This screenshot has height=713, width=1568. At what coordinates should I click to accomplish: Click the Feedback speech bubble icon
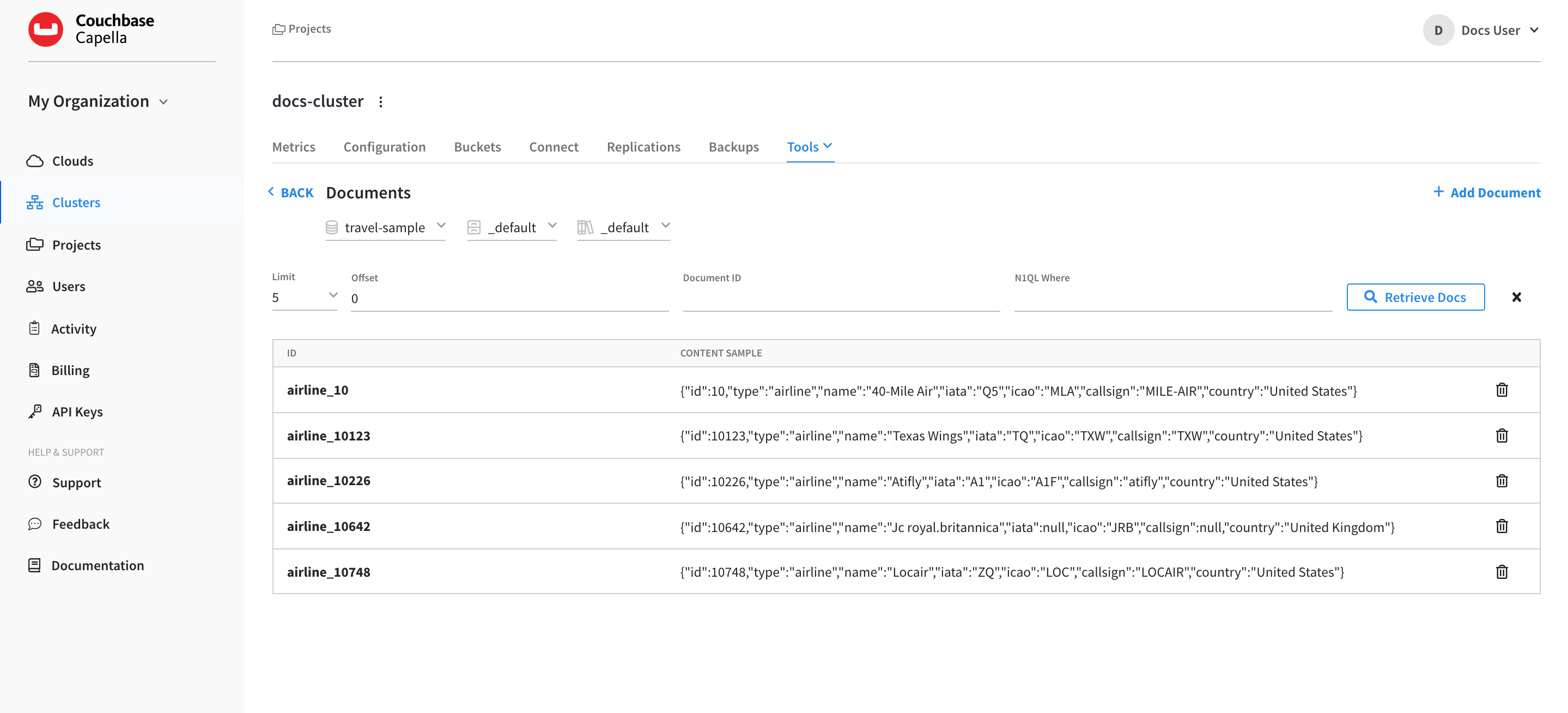35,524
